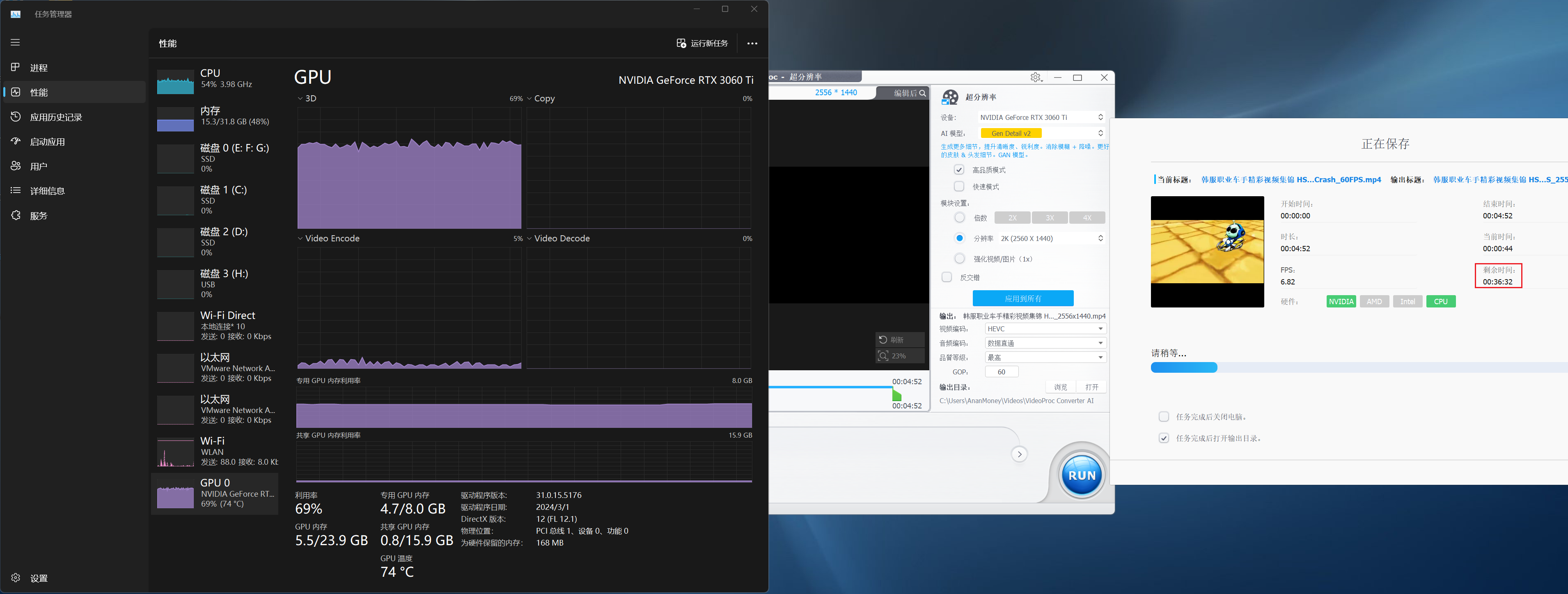Enable 任务完成后关闭电脑 checkbox
Image resolution: width=1568 pixels, height=594 pixels.
[1164, 417]
